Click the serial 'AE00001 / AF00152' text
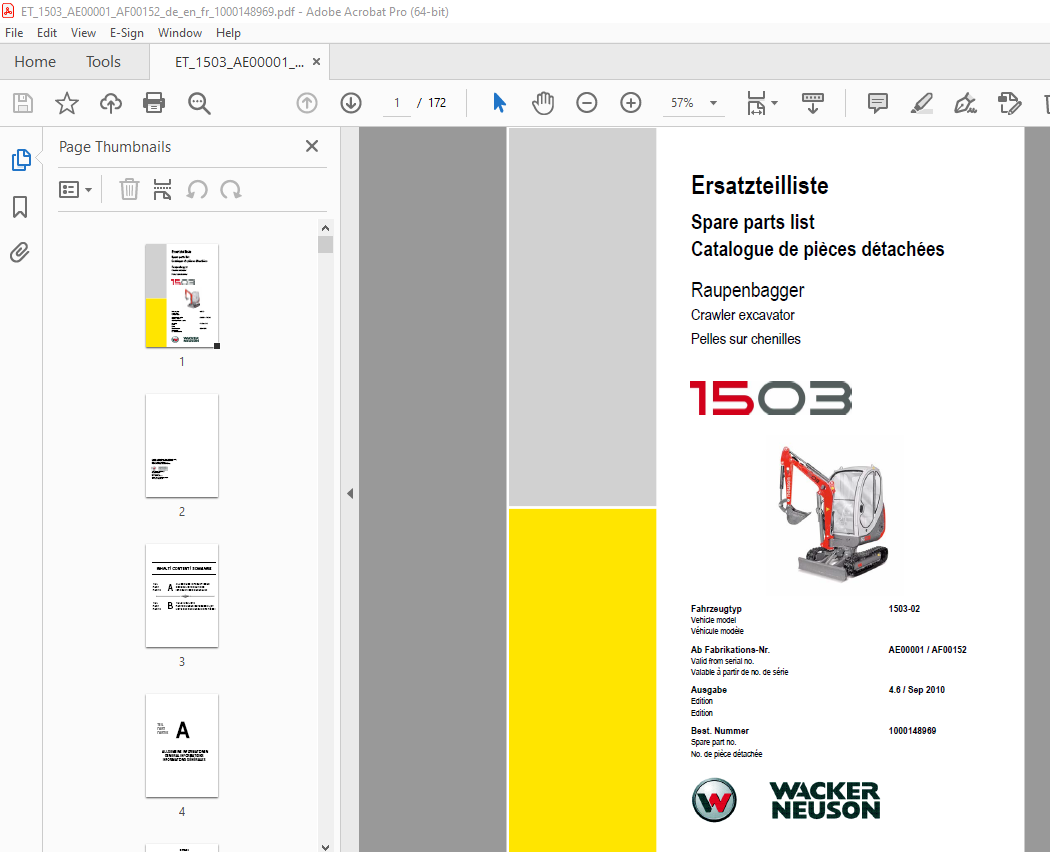 pos(927,650)
